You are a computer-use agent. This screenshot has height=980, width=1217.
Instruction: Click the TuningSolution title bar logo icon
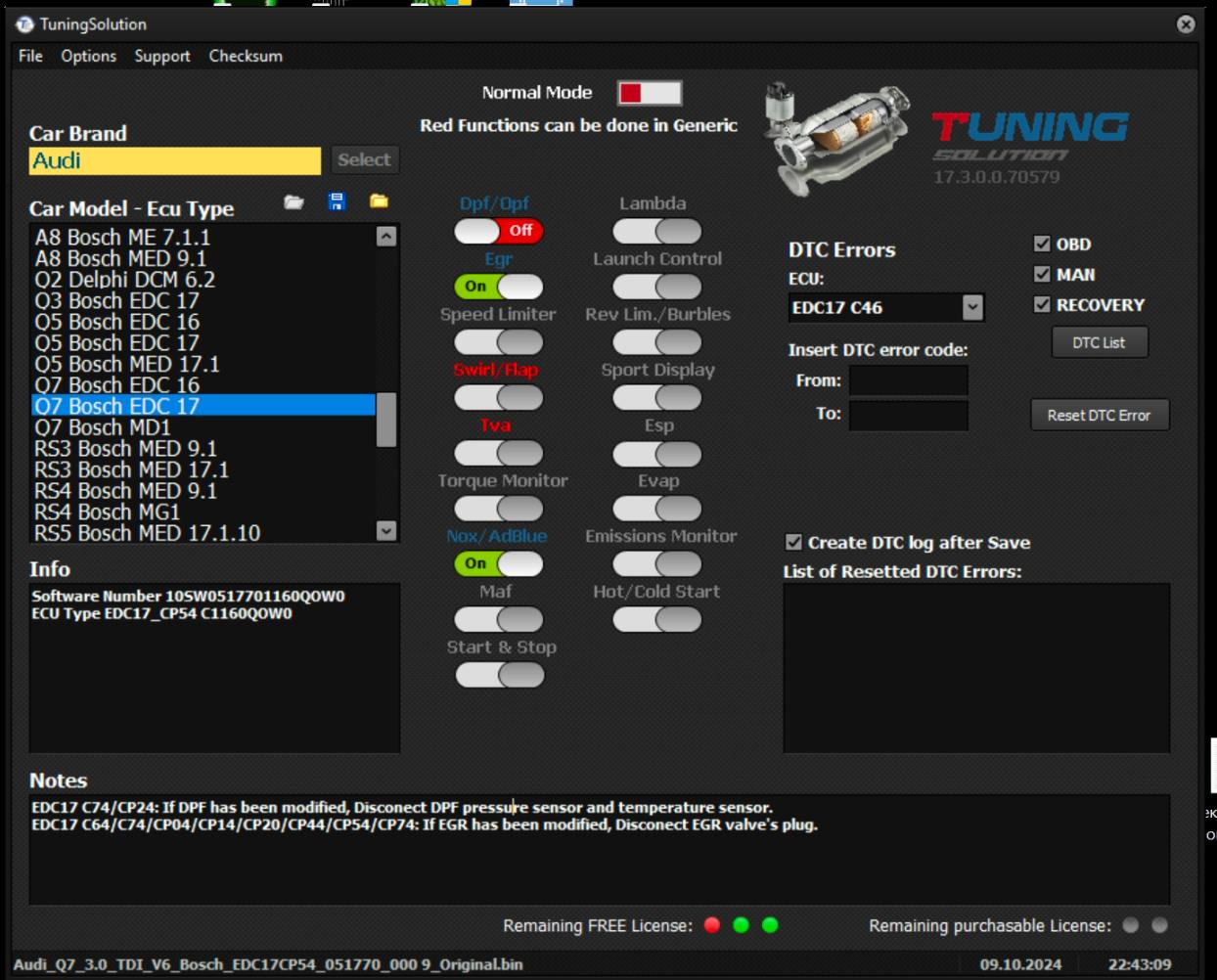pyautogui.click(x=24, y=24)
